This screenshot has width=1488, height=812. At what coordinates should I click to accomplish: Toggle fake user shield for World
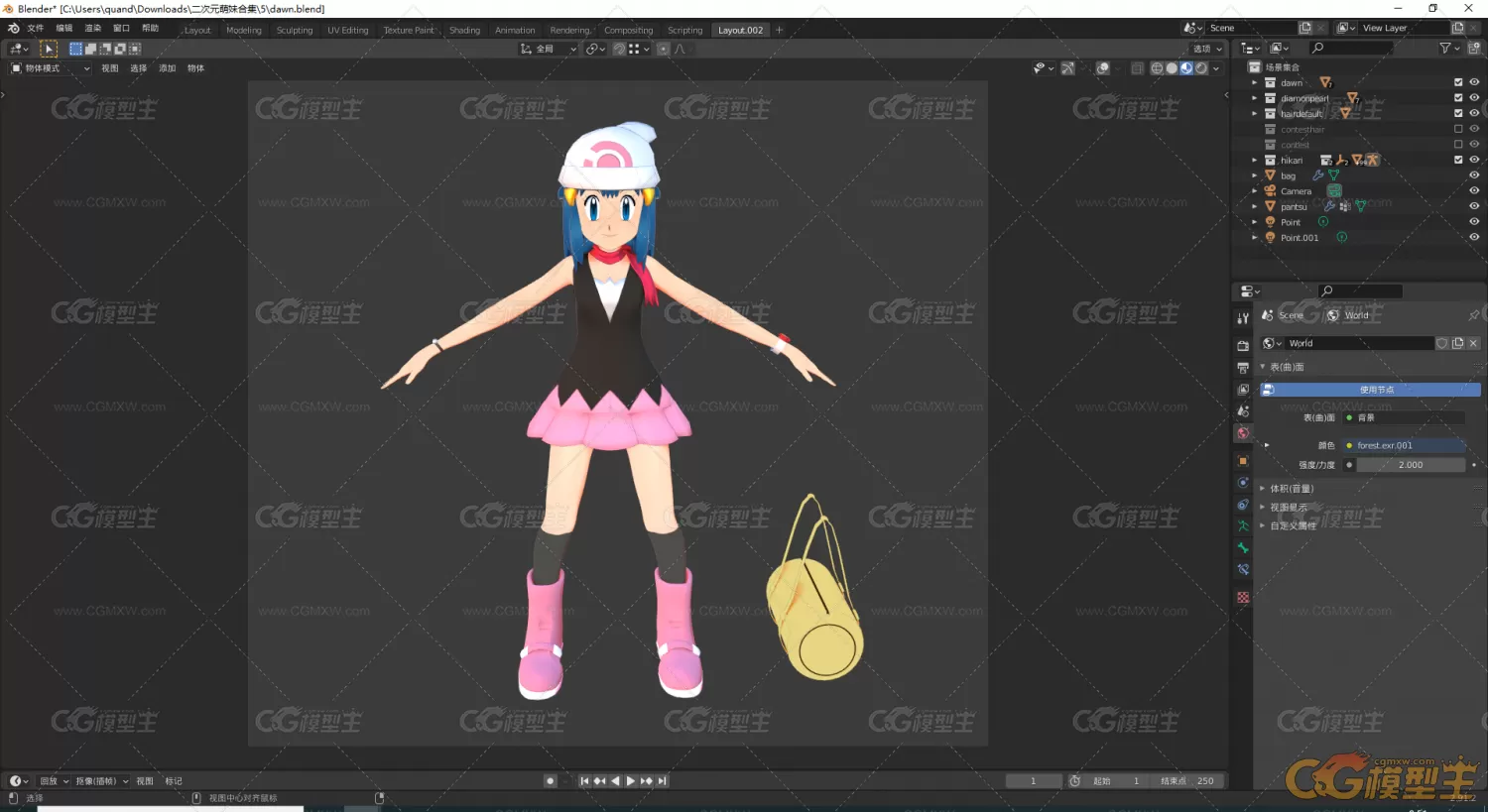(1442, 343)
